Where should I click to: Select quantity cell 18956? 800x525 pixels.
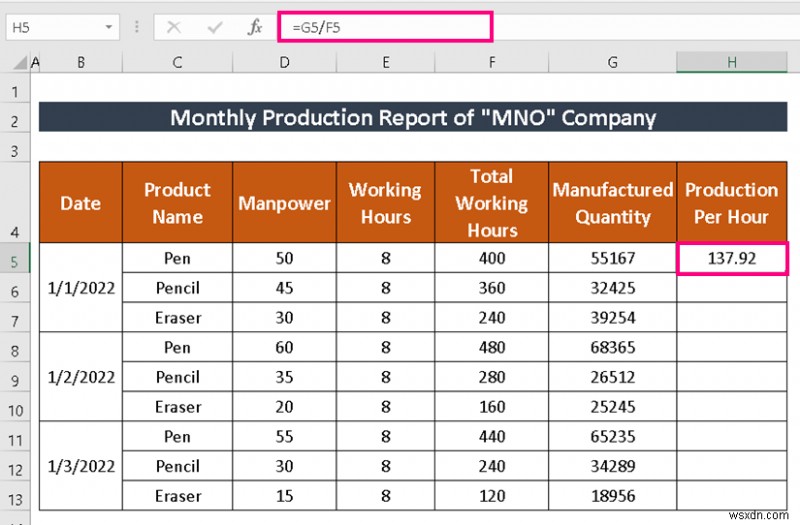click(x=613, y=495)
